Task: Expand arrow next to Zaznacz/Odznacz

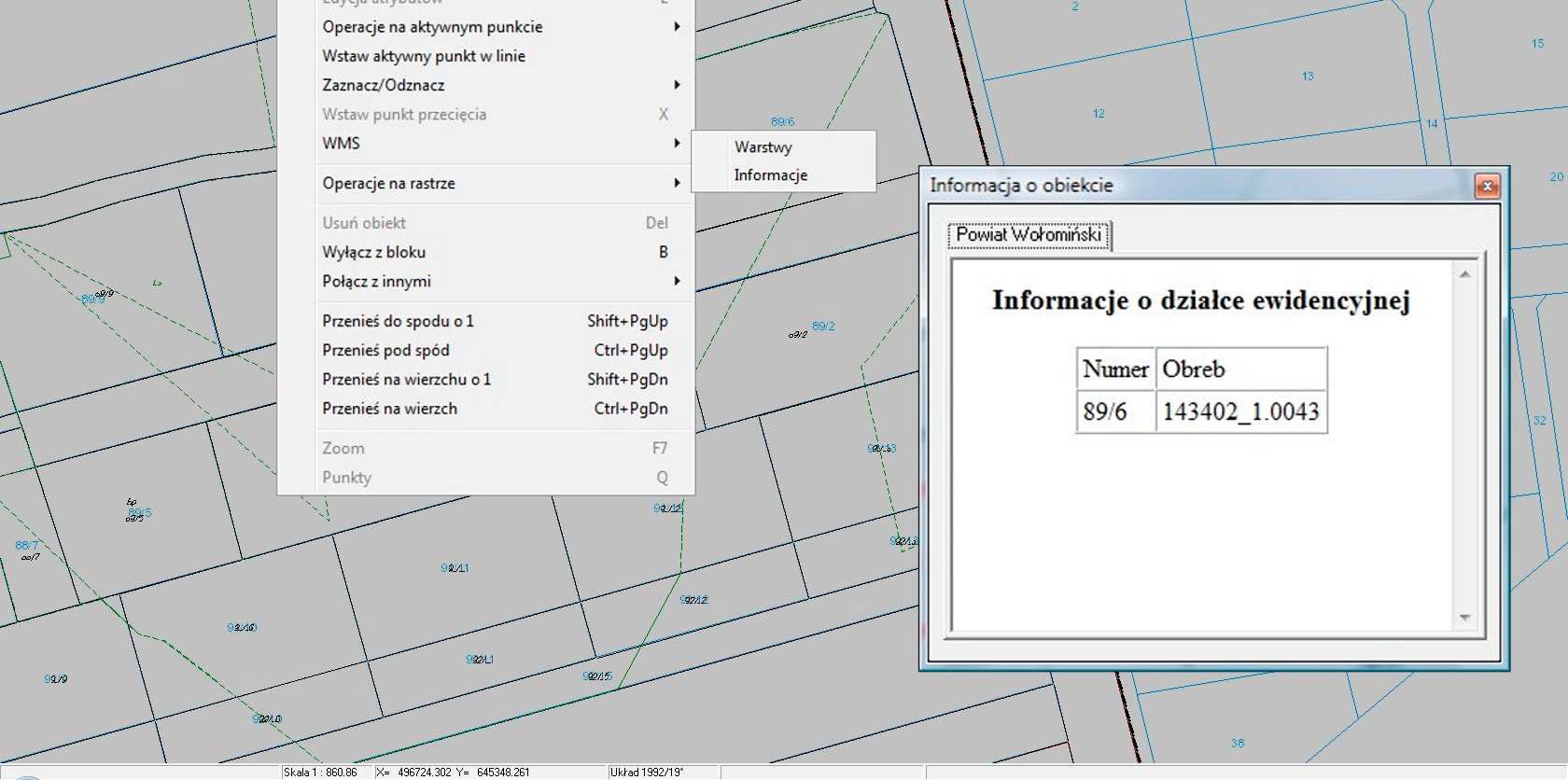Action: click(x=678, y=85)
